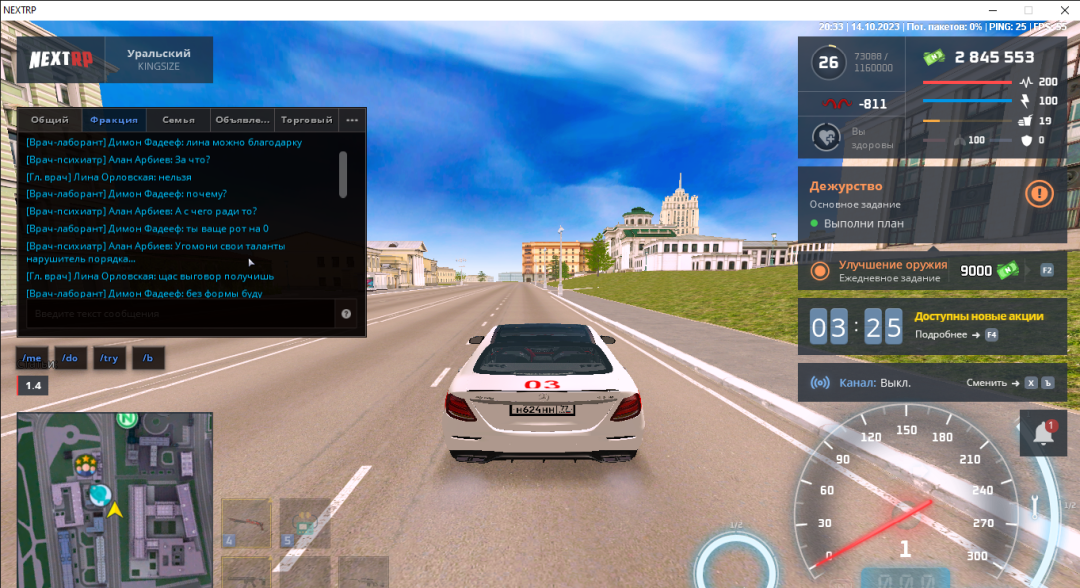Click the F4 key hint for promotions
This screenshot has width=1080, height=588.
tap(991, 335)
